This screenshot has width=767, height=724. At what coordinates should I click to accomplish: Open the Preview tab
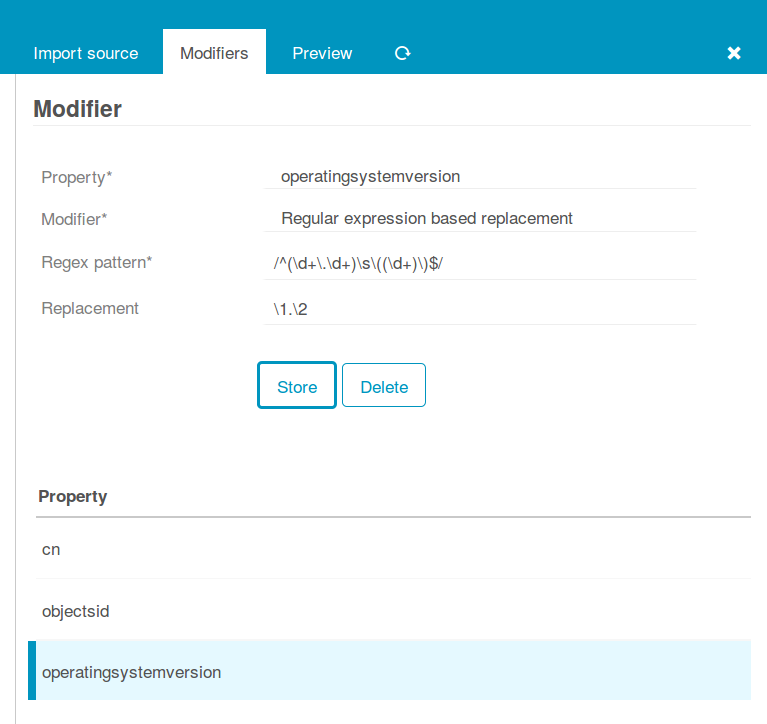tap(322, 53)
